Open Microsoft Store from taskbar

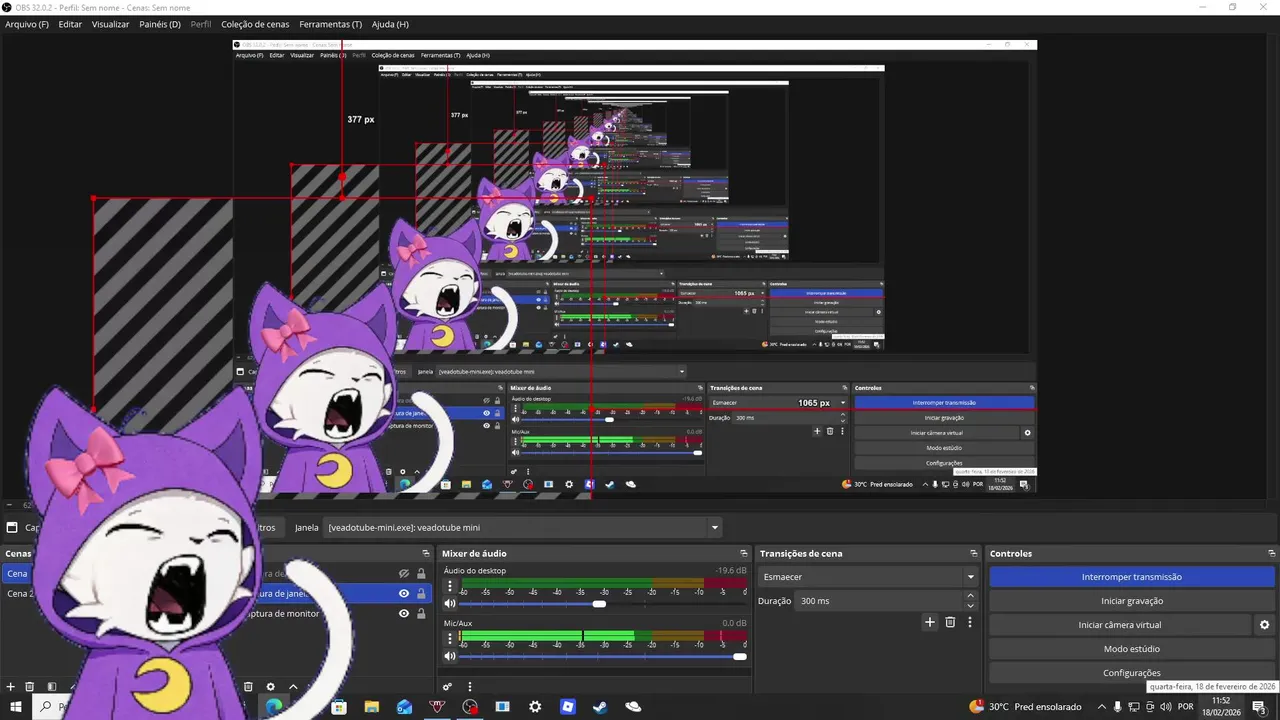coord(339,707)
